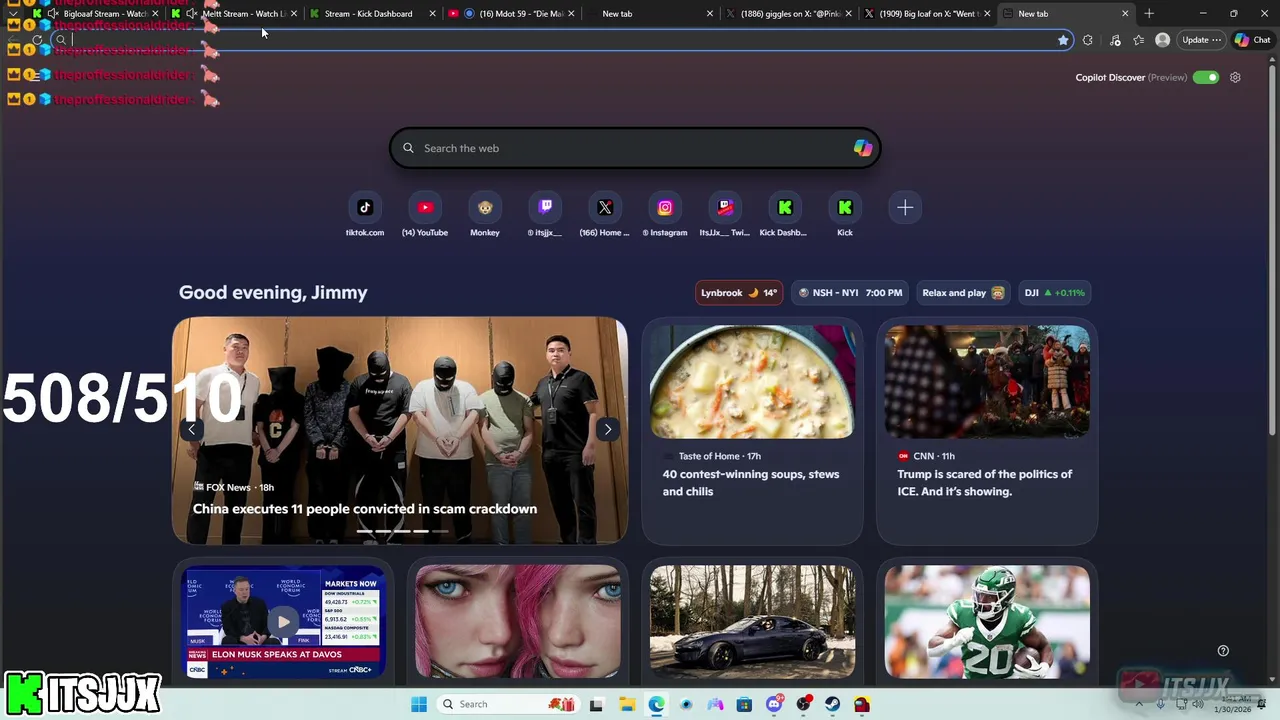The width and height of the screenshot is (1280, 720).
Task: Switch to Big loaf on X tab
Action: [927, 14]
